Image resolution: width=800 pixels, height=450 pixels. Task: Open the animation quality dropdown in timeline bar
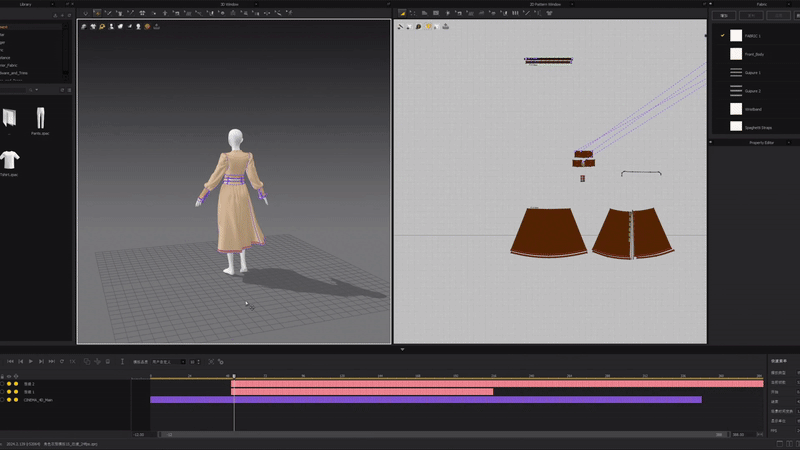point(168,362)
